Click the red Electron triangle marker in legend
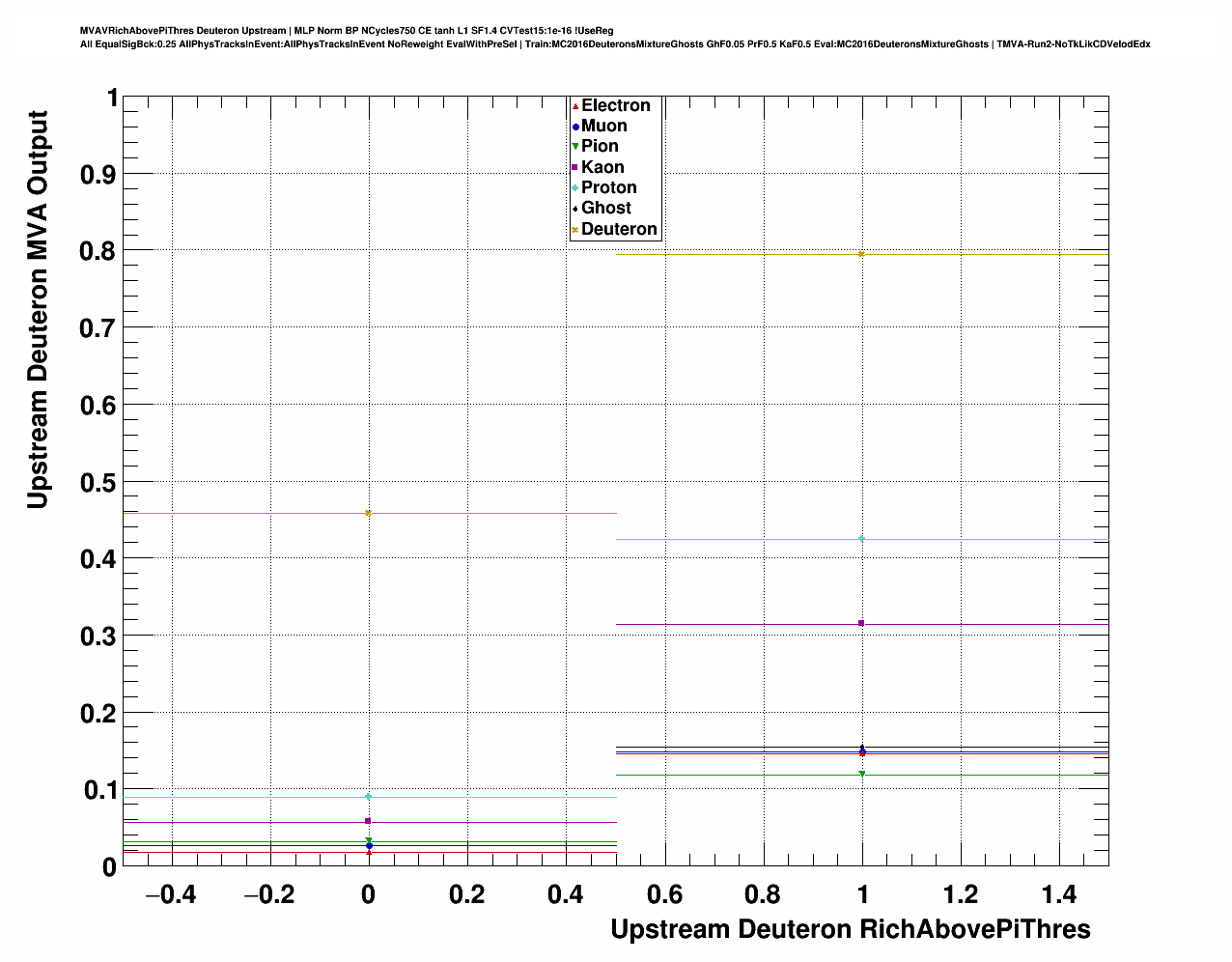 tap(575, 106)
